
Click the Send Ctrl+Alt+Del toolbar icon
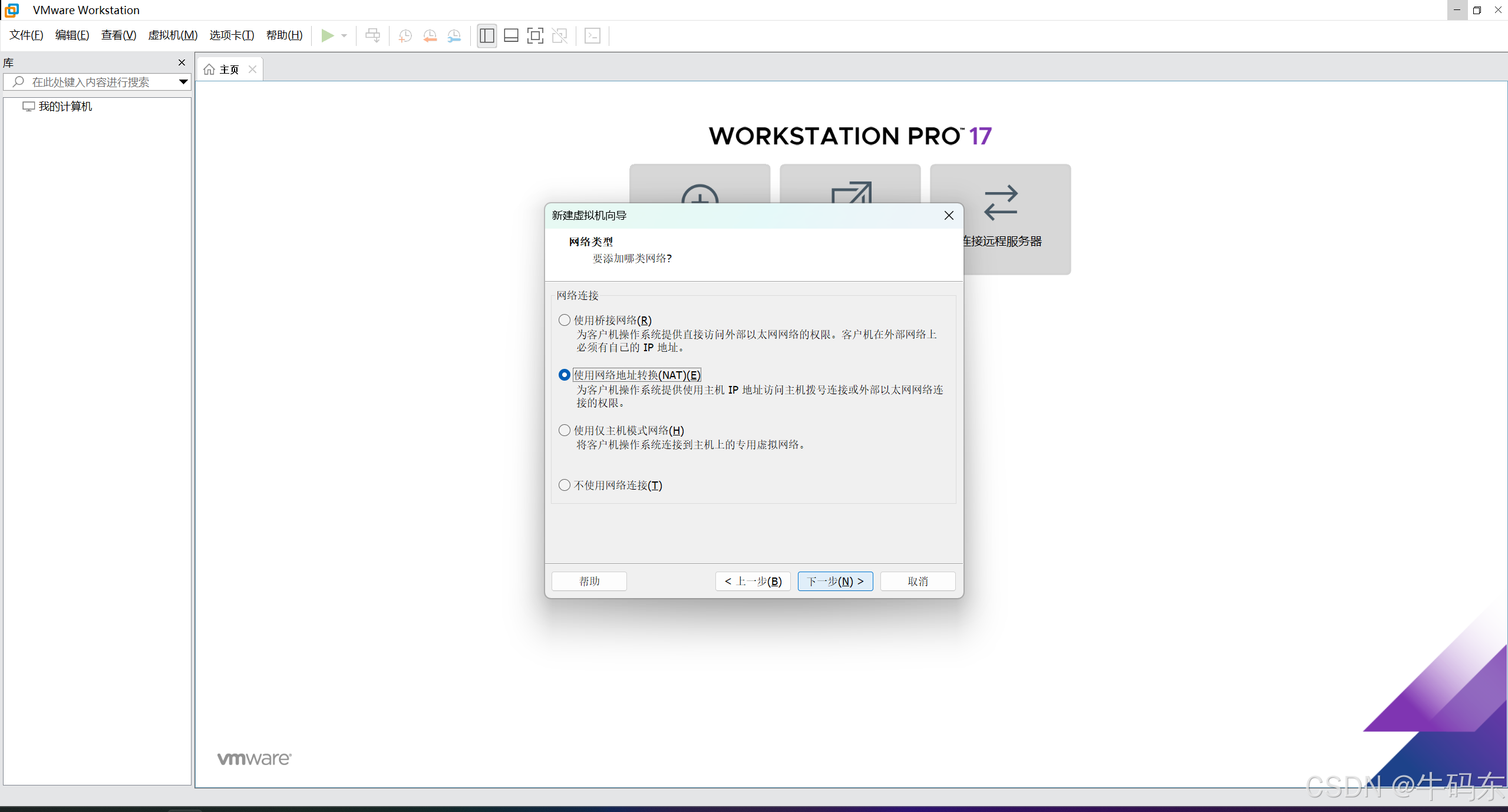(372, 36)
